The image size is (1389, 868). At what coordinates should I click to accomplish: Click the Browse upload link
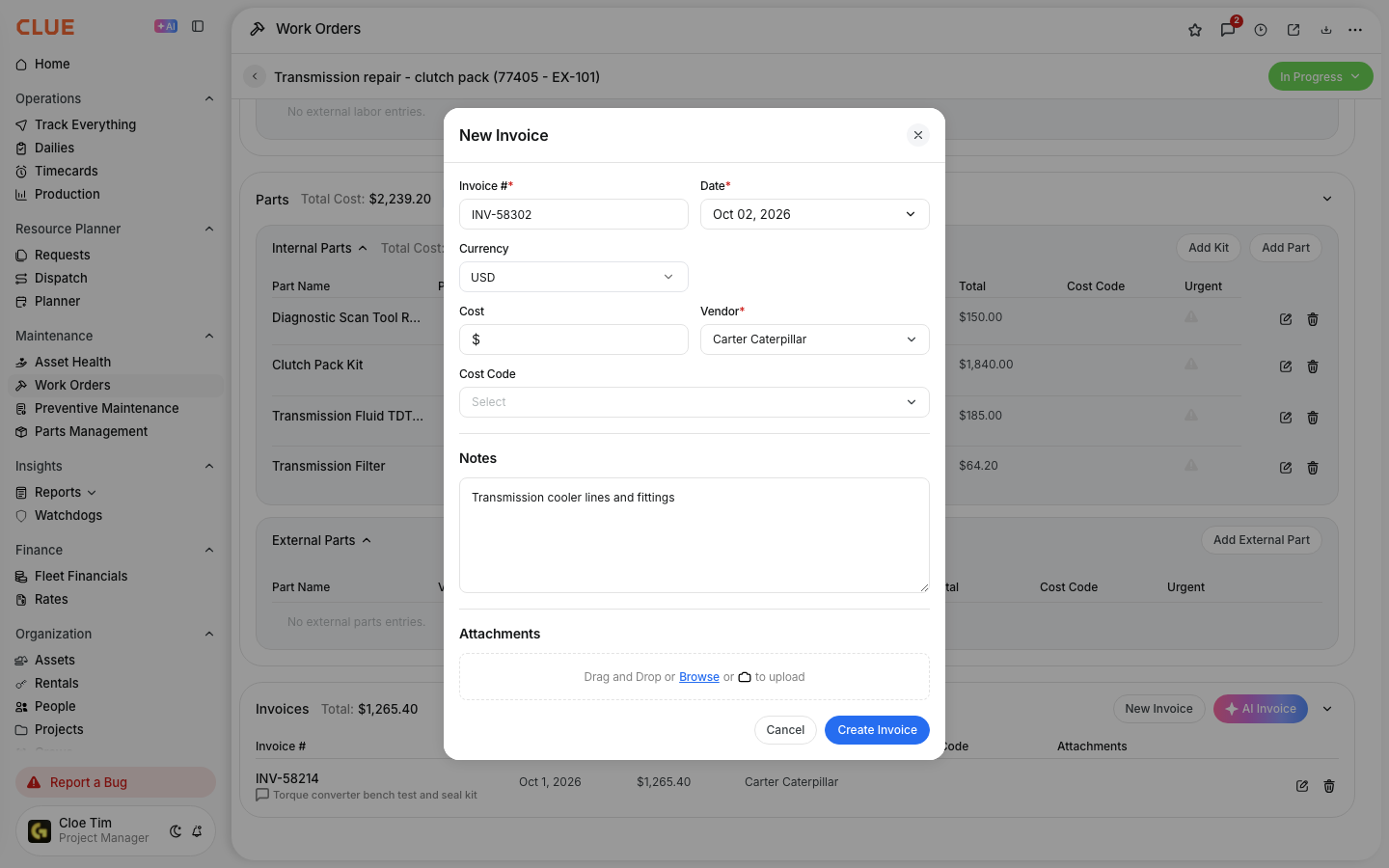coord(699,677)
